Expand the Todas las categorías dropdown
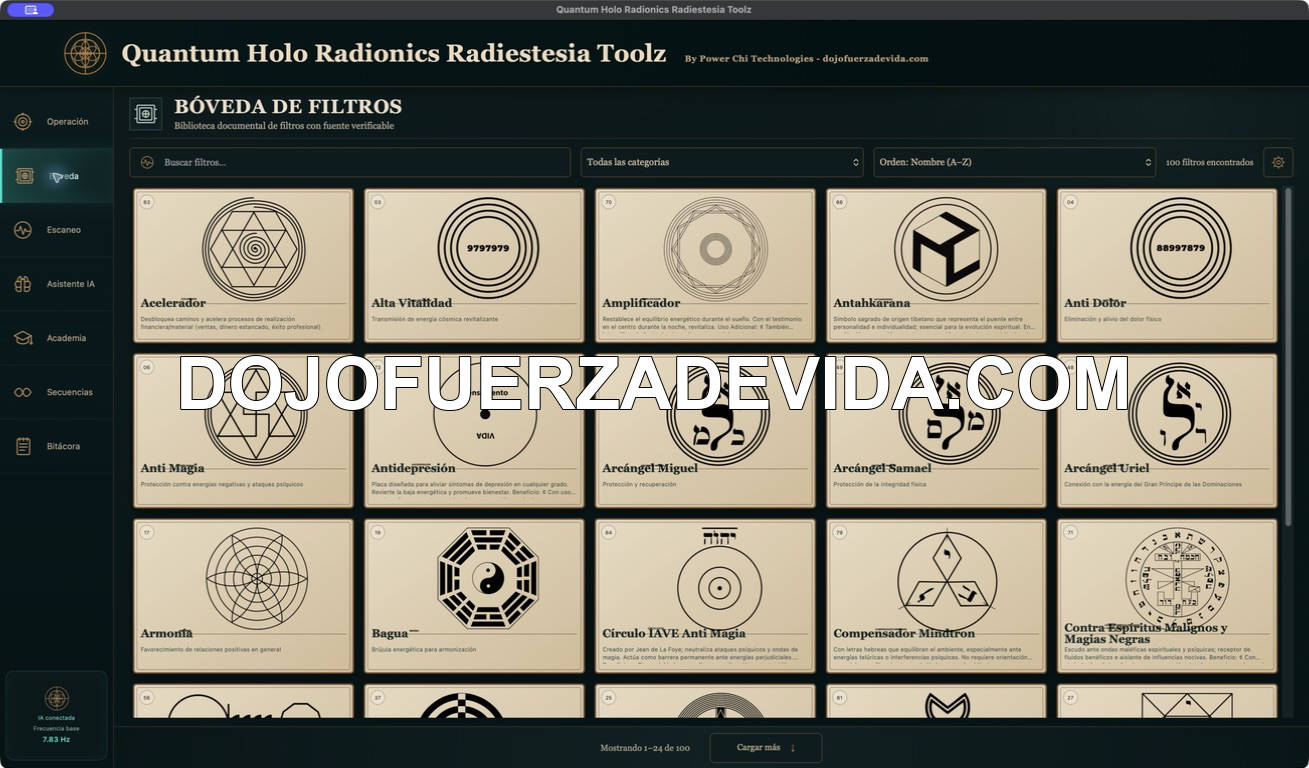The width and height of the screenshot is (1309, 768). [722, 162]
